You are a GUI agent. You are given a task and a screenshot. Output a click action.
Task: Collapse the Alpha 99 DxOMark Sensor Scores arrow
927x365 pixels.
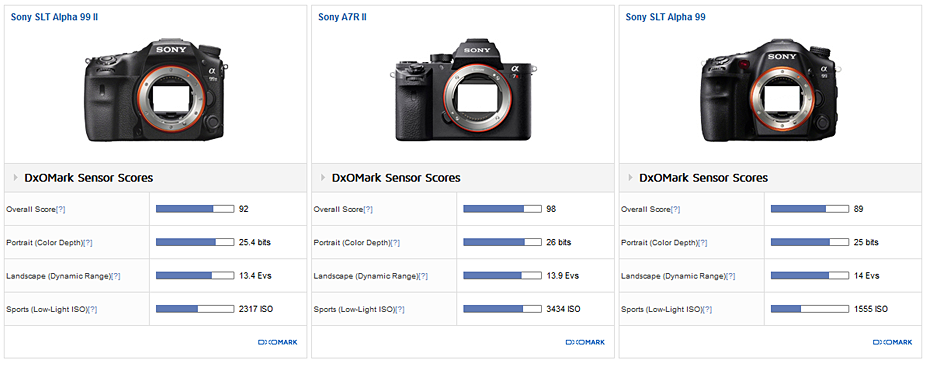[630, 177]
